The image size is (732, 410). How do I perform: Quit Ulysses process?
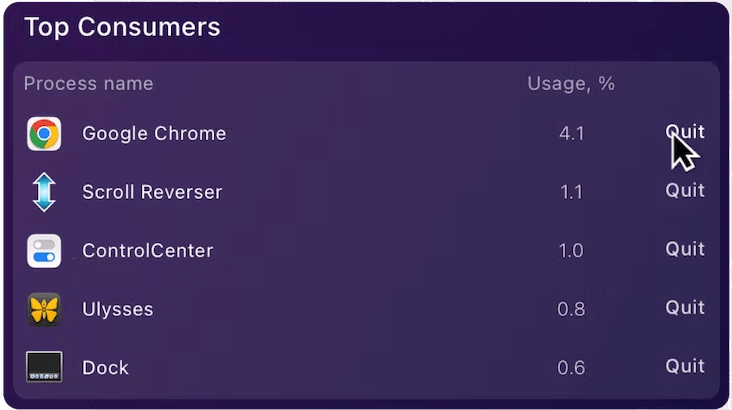(685, 307)
